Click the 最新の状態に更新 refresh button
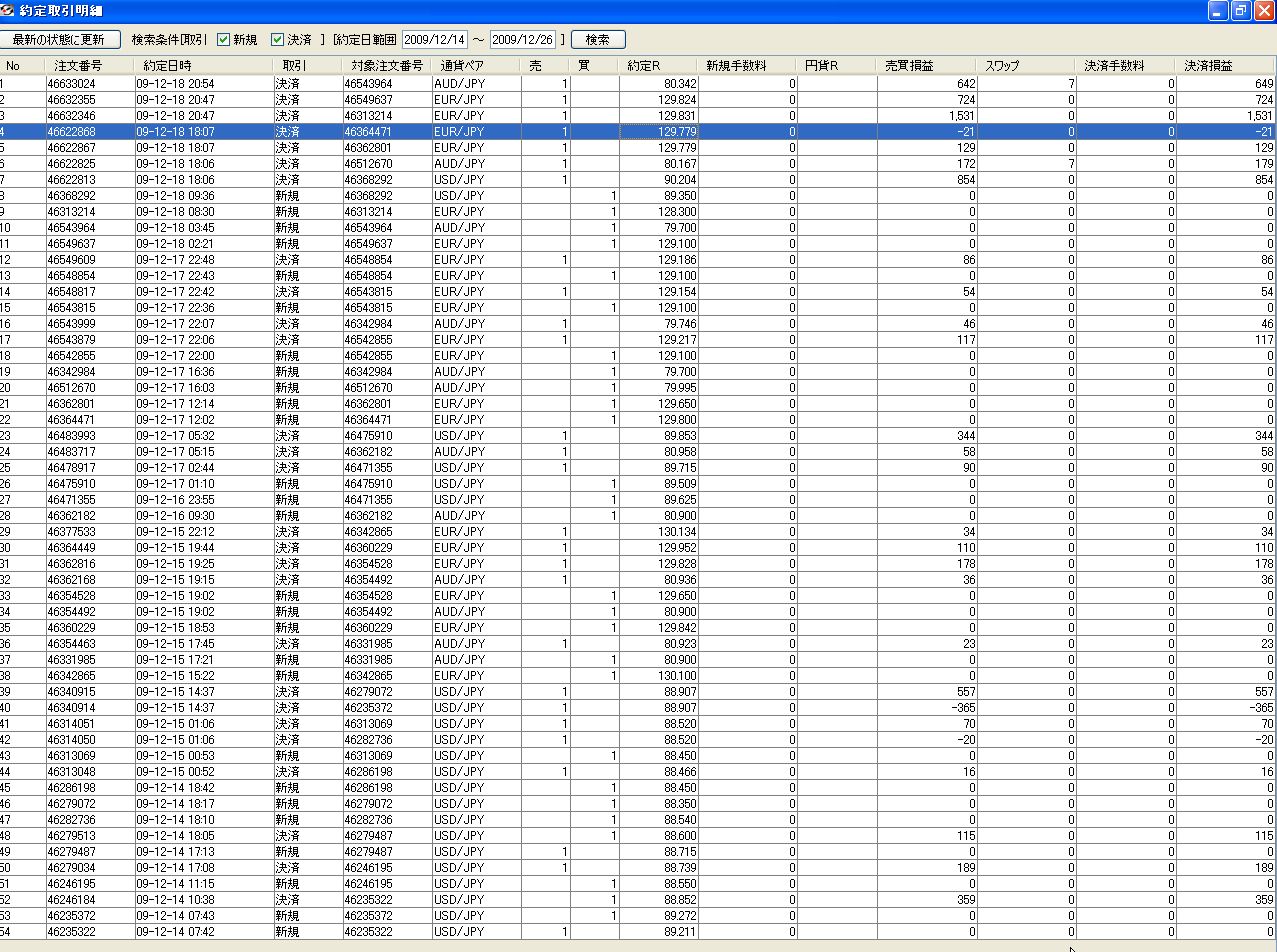The height and width of the screenshot is (952, 1277). [x=61, y=40]
